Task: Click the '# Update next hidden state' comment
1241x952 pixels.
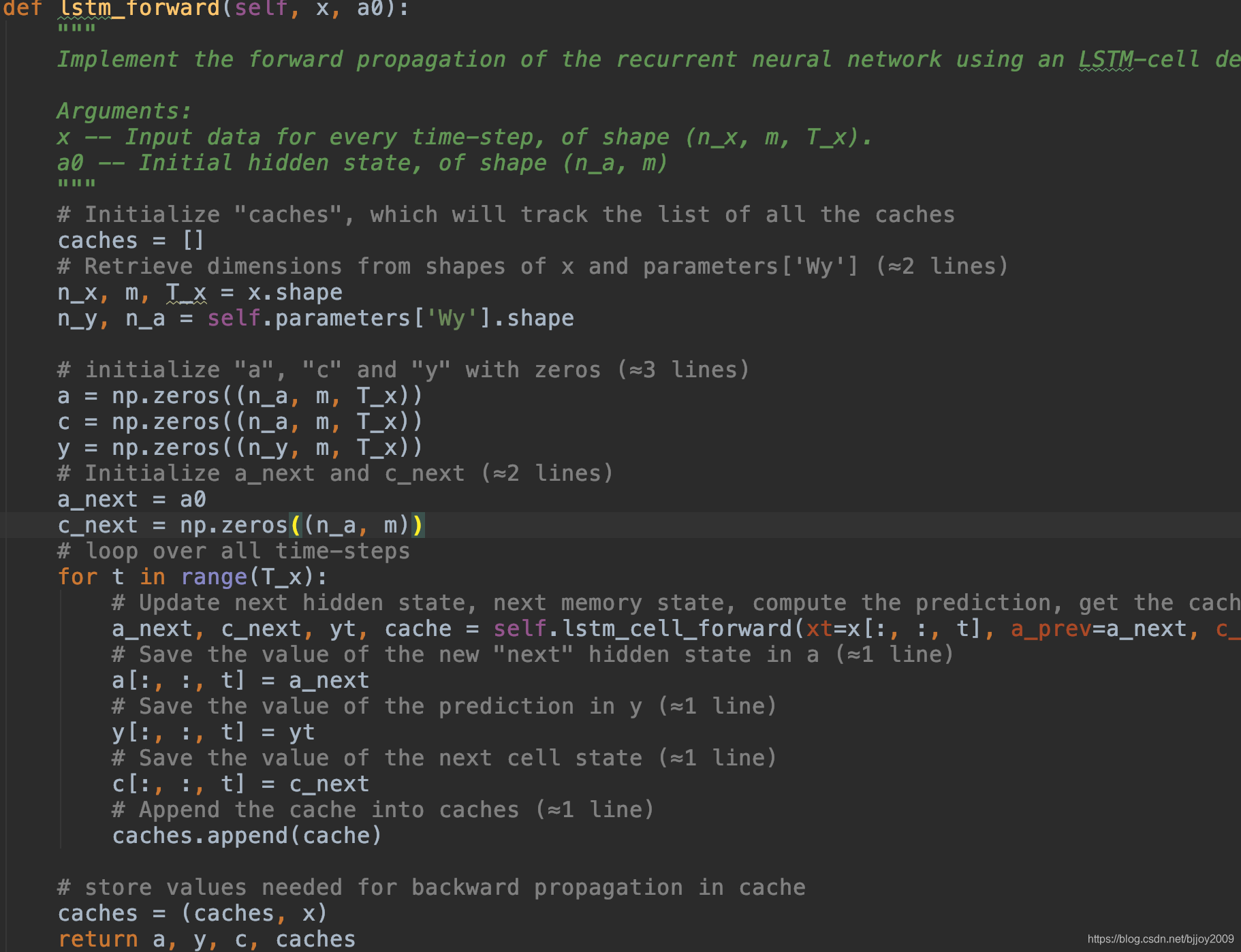Action: [676, 603]
